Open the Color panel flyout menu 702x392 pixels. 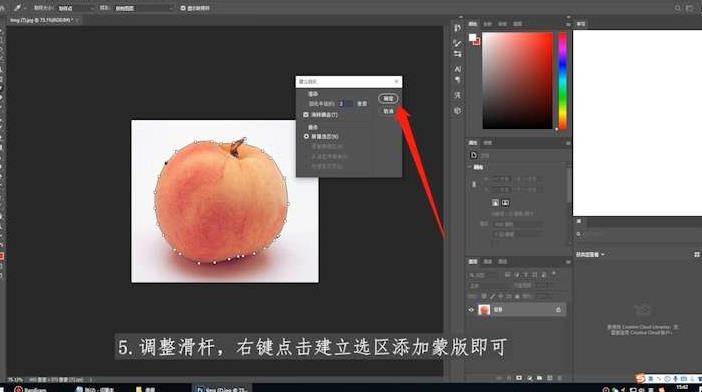pos(568,24)
